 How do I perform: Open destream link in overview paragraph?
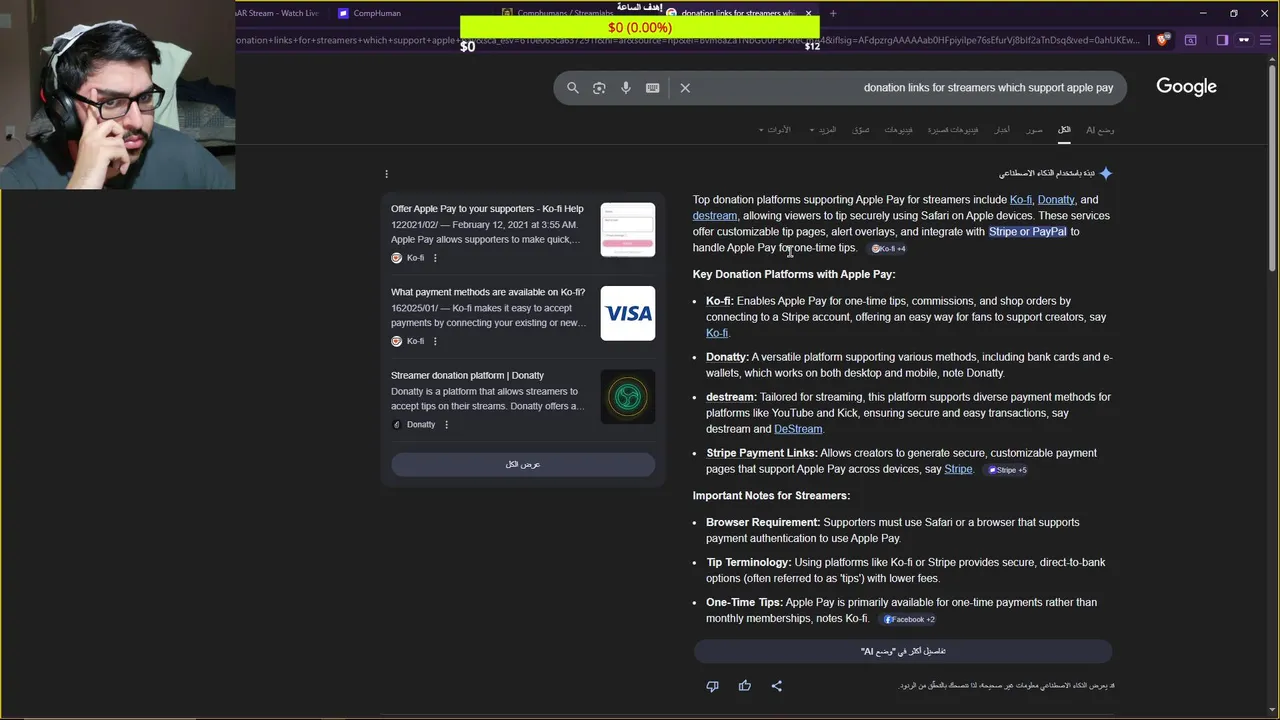point(715,216)
